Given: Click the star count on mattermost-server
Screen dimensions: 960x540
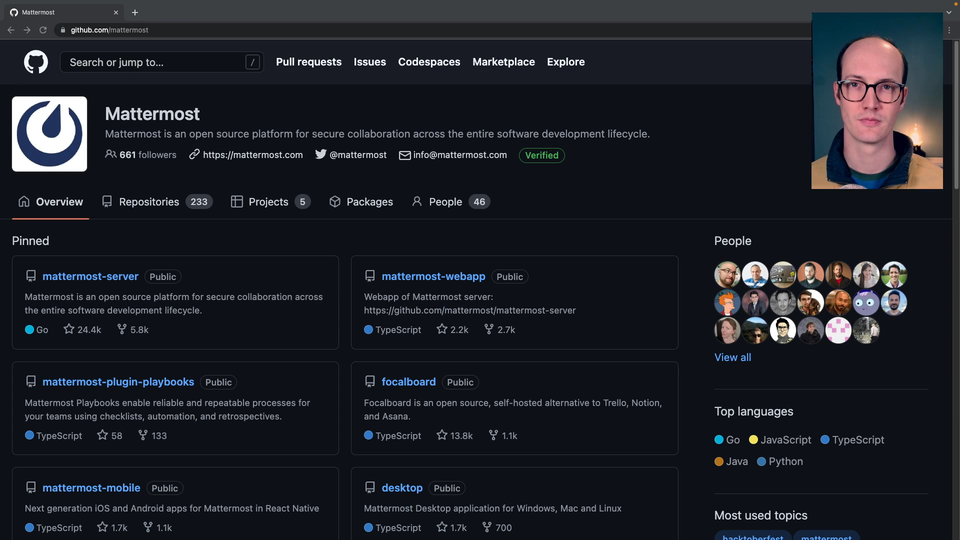Looking at the screenshot, I should coord(82,330).
